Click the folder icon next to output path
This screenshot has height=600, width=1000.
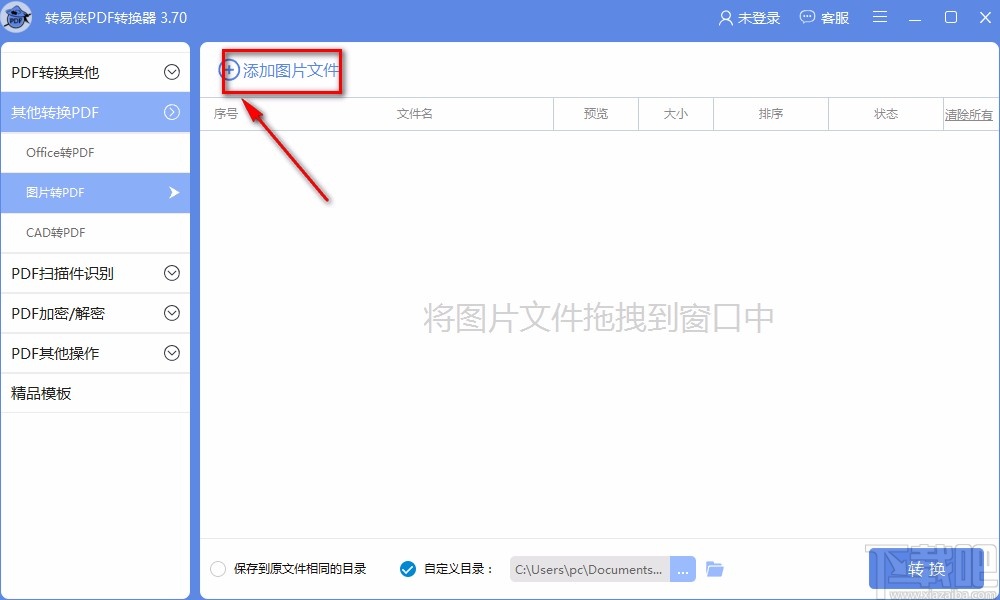click(x=714, y=568)
